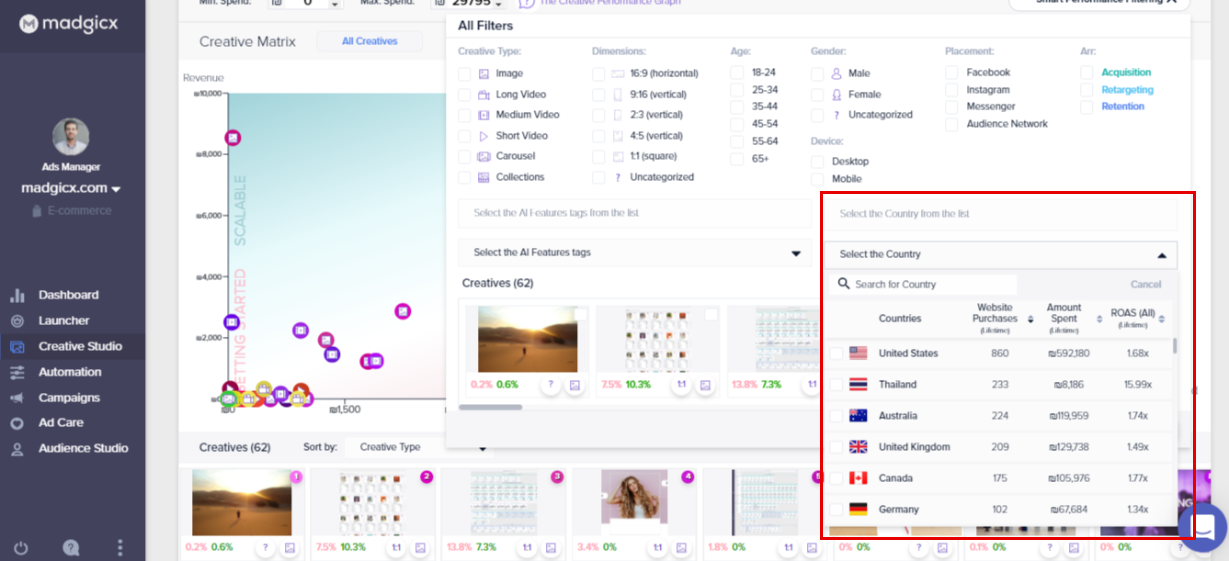Open The Creative Performance Graph link

click(610, 3)
